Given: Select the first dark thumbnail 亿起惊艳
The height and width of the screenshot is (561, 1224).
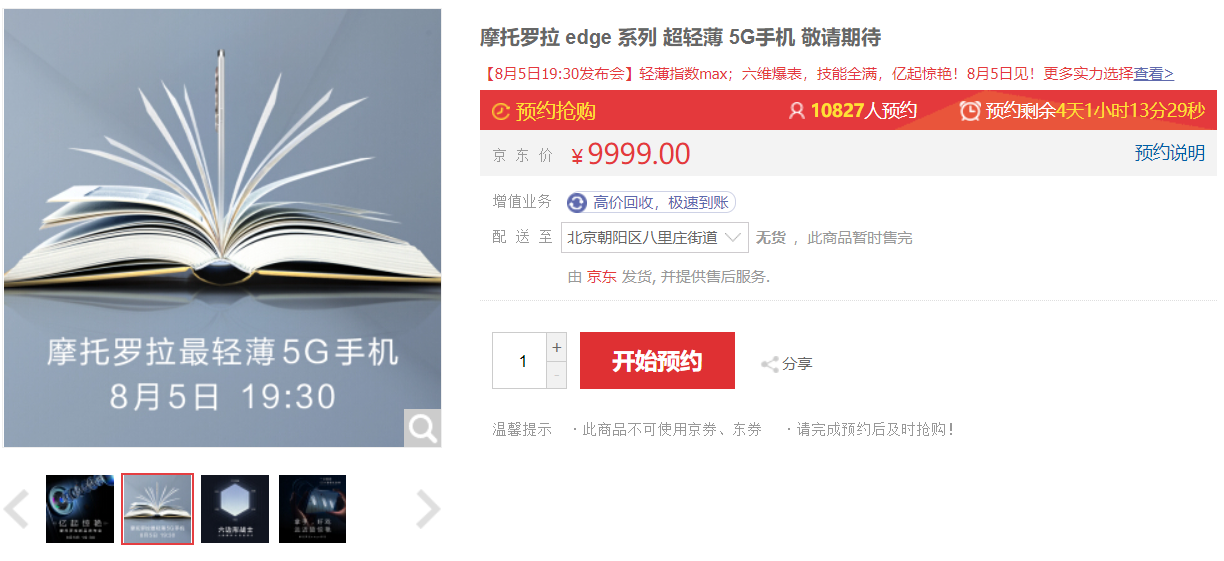Looking at the screenshot, I should click(x=80, y=509).
